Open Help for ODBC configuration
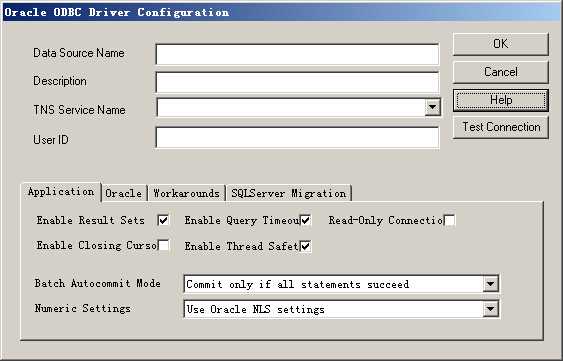 click(x=501, y=100)
